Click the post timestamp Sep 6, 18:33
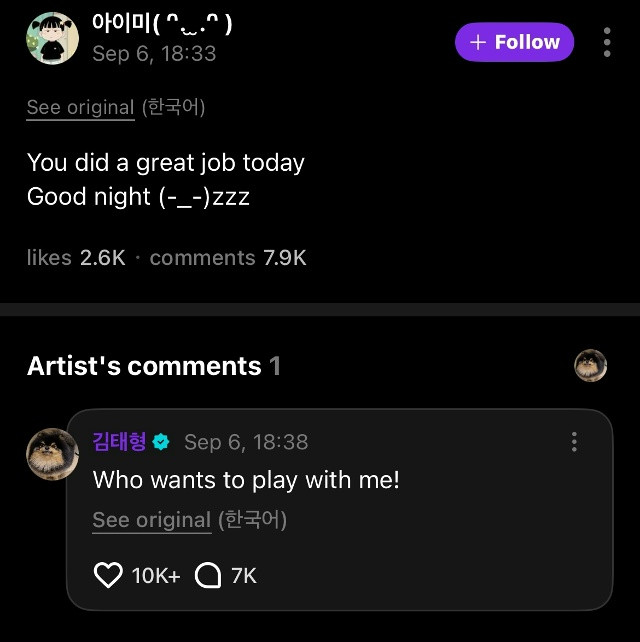The height and width of the screenshot is (642, 640). [154, 54]
